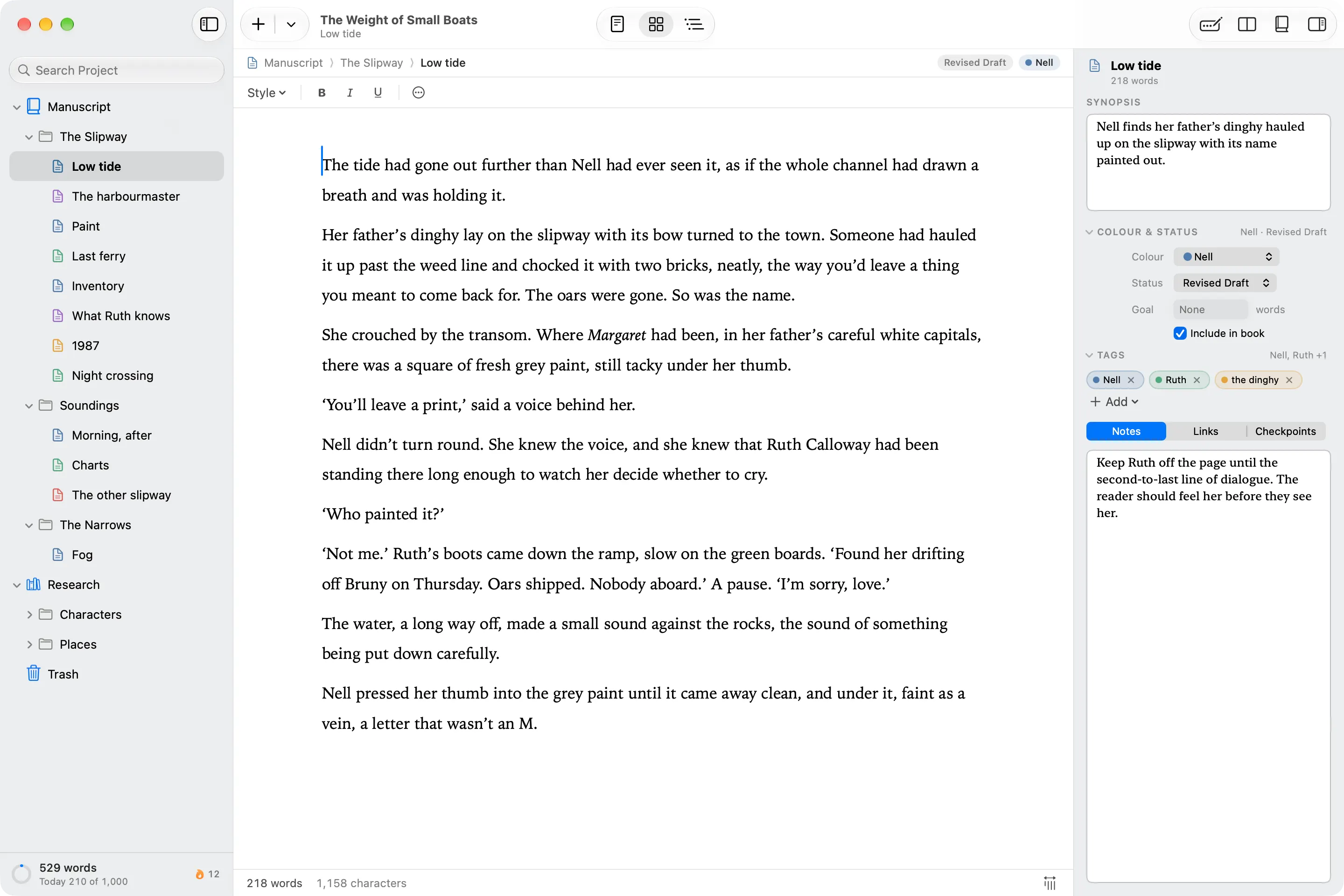Remove the Nell tag

pyautogui.click(x=1131, y=380)
